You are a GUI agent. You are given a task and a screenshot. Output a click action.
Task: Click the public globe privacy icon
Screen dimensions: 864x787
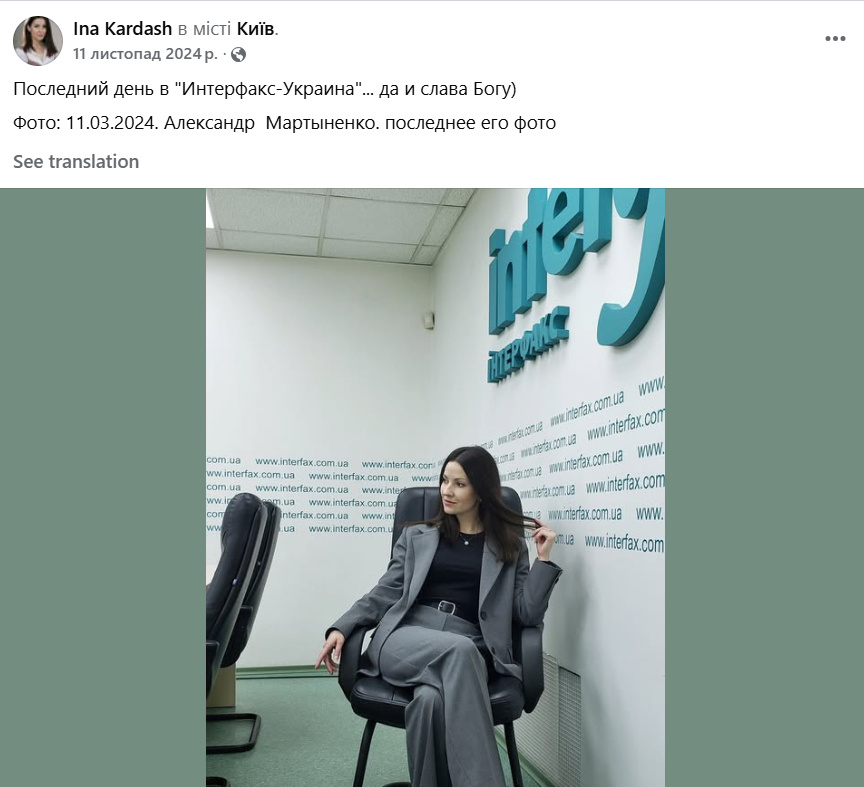[238, 55]
